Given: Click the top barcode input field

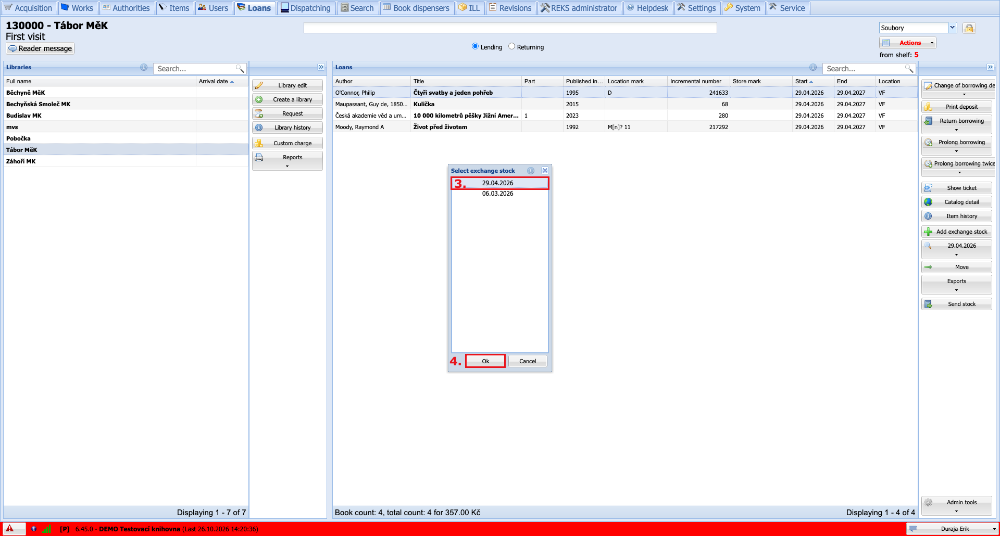Looking at the screenshot, I should tap(510, 28).
